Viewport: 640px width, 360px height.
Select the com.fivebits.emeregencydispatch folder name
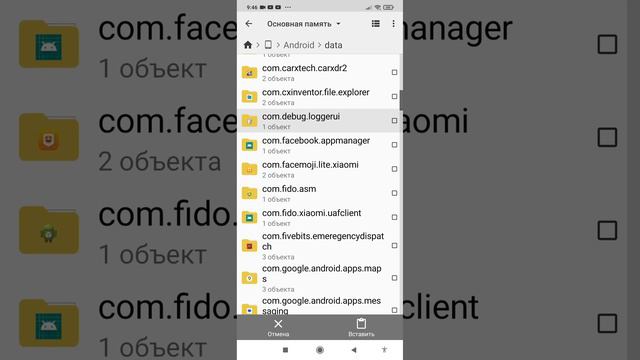(323, 241)
